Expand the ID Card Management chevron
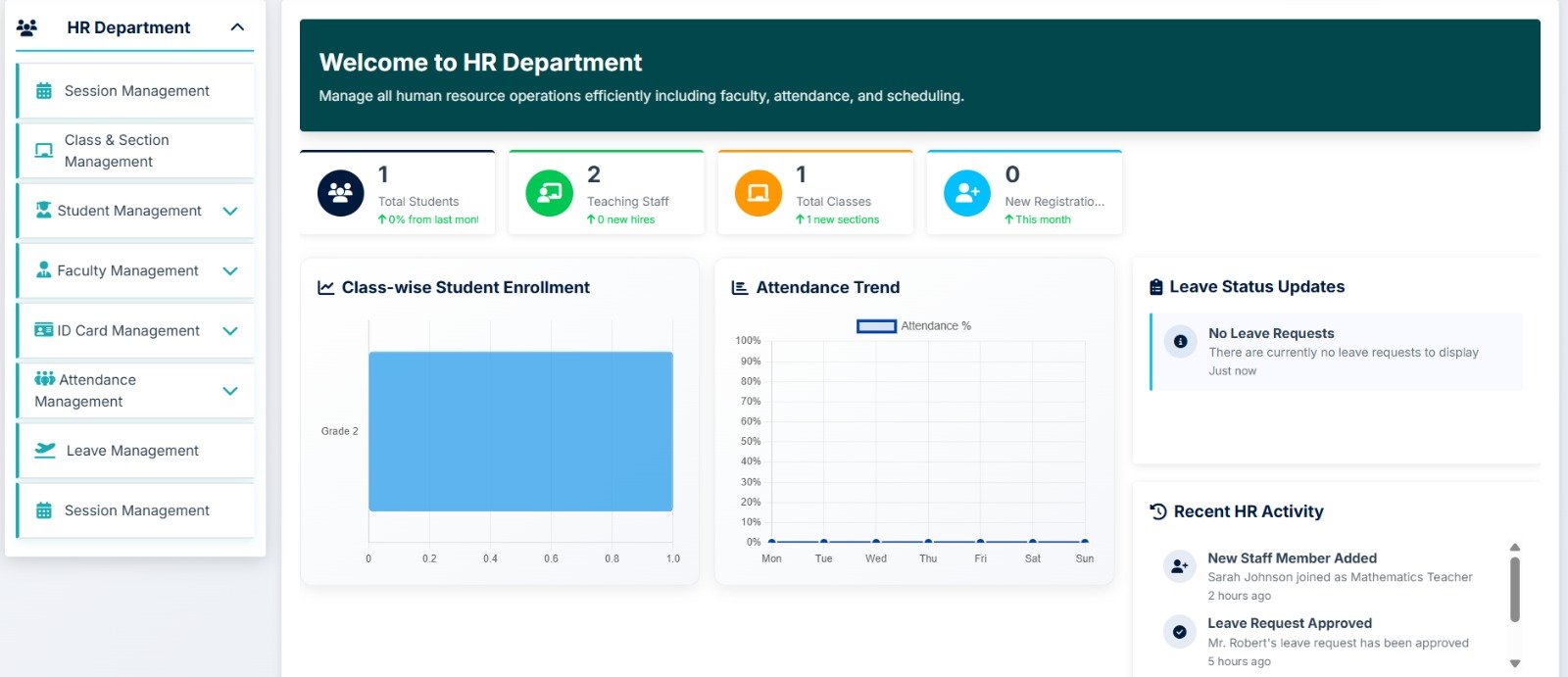1568x677 pixels. 230,331
